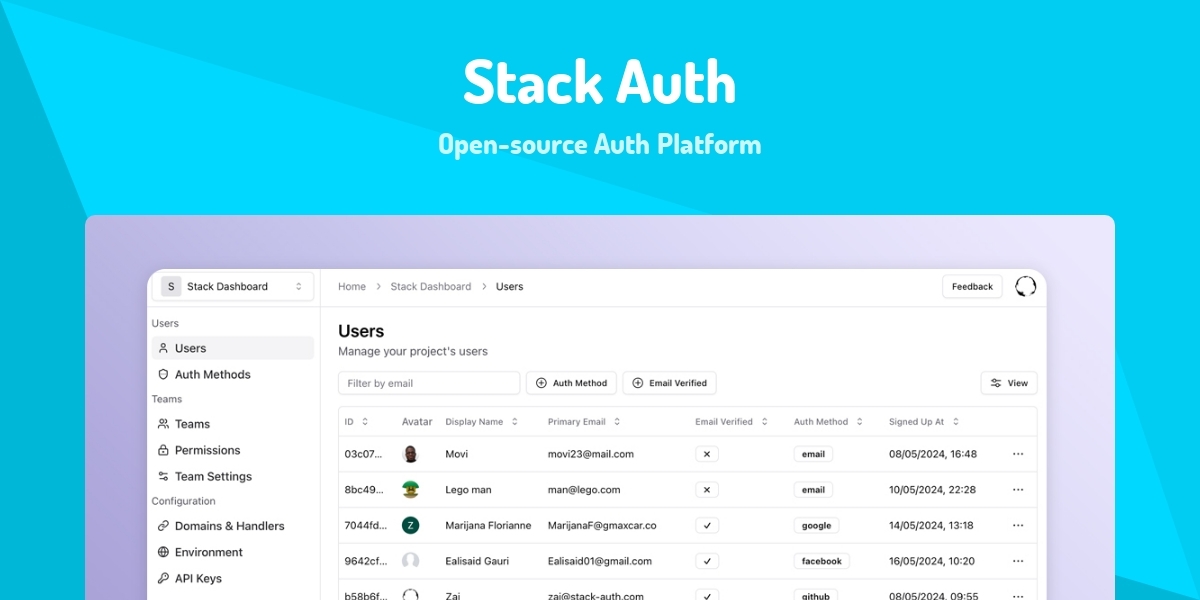Open Domains & Handlers in the sidebar
Screen dimensions: 1200x600
[x=232, y=526]
